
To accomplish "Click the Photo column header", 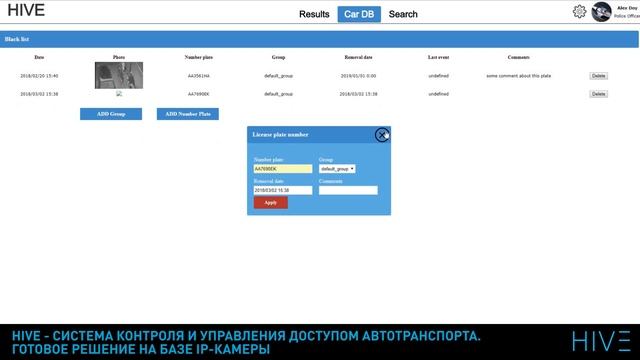I will pyautogui.click(x=119, y=57).
